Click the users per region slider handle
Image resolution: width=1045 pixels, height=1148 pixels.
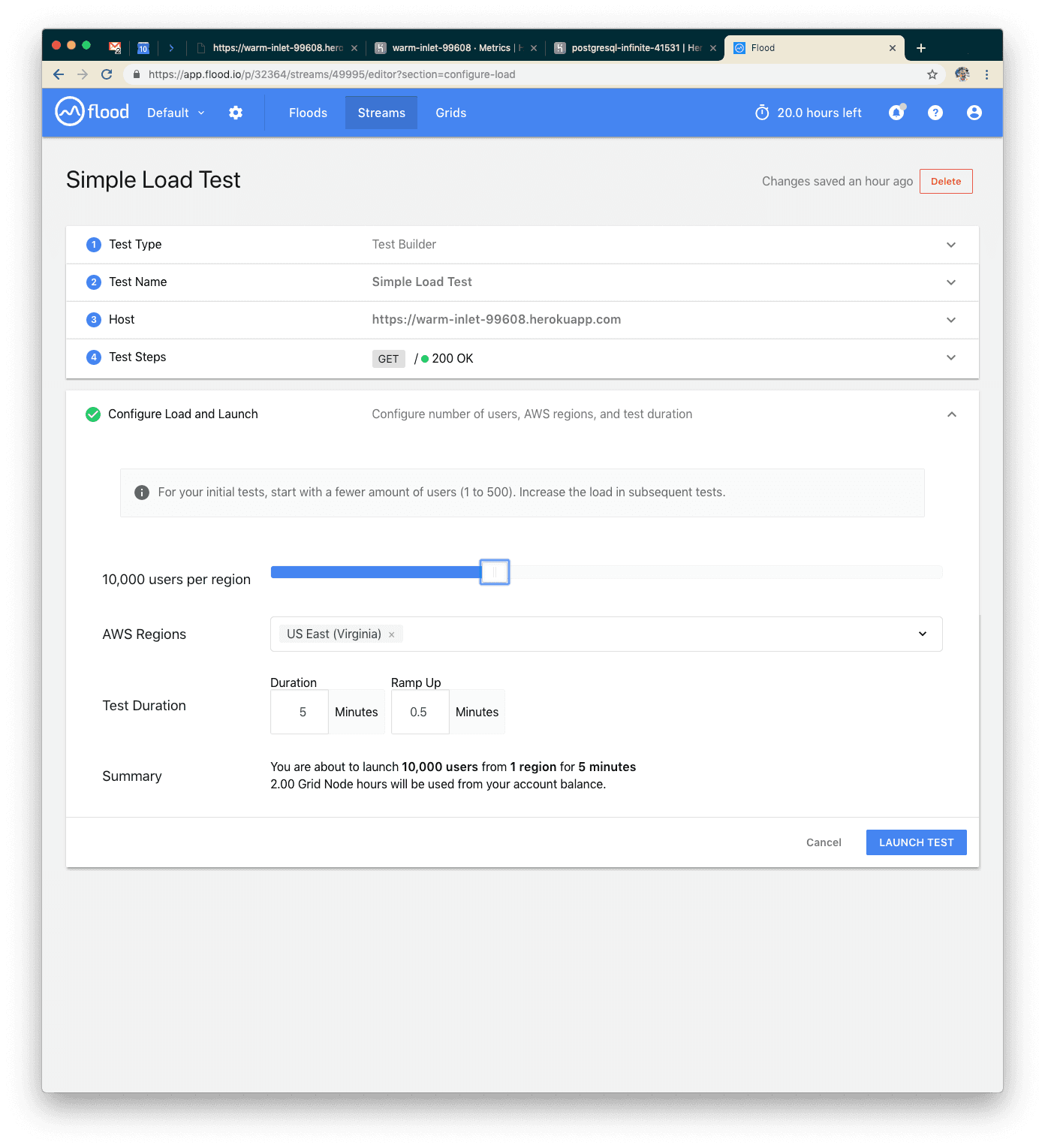click(x=495, y=572)
